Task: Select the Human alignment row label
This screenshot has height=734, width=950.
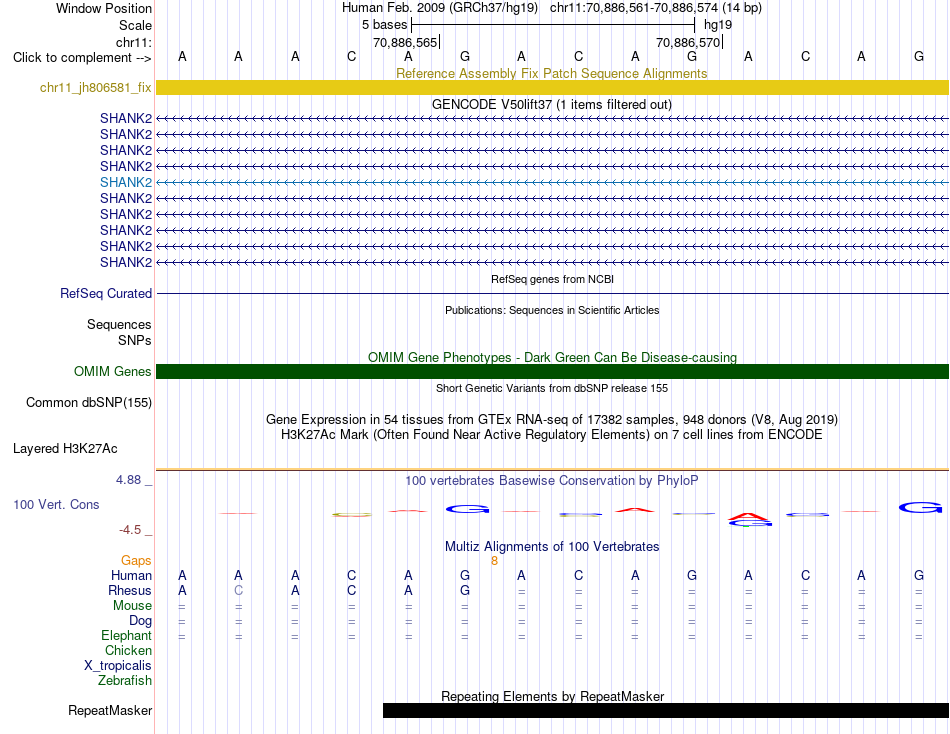Action: [131, 575]
